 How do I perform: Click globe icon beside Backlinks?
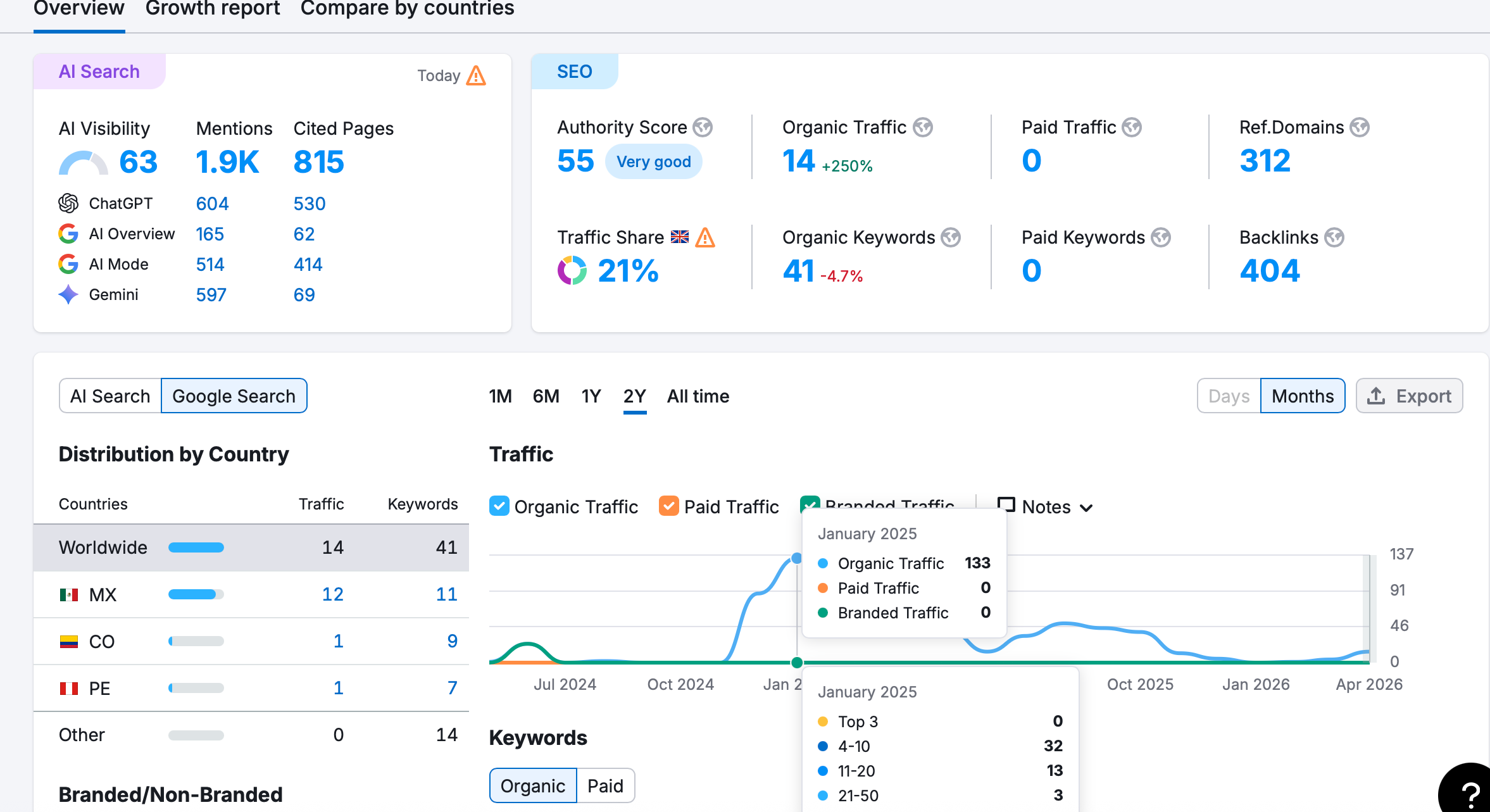[x=1334, y=237]
